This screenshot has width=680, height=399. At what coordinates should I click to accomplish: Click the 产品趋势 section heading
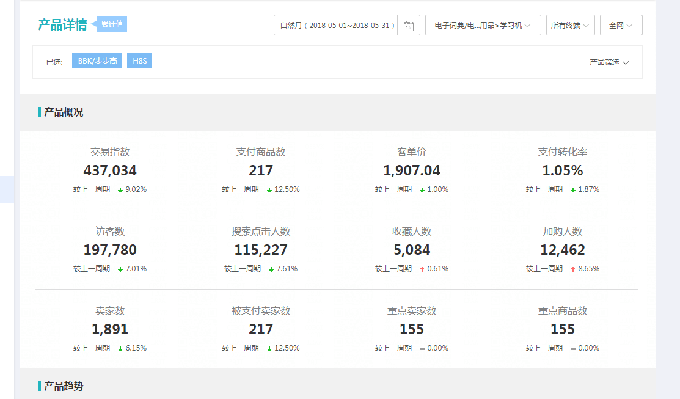[x=63, y=386]
